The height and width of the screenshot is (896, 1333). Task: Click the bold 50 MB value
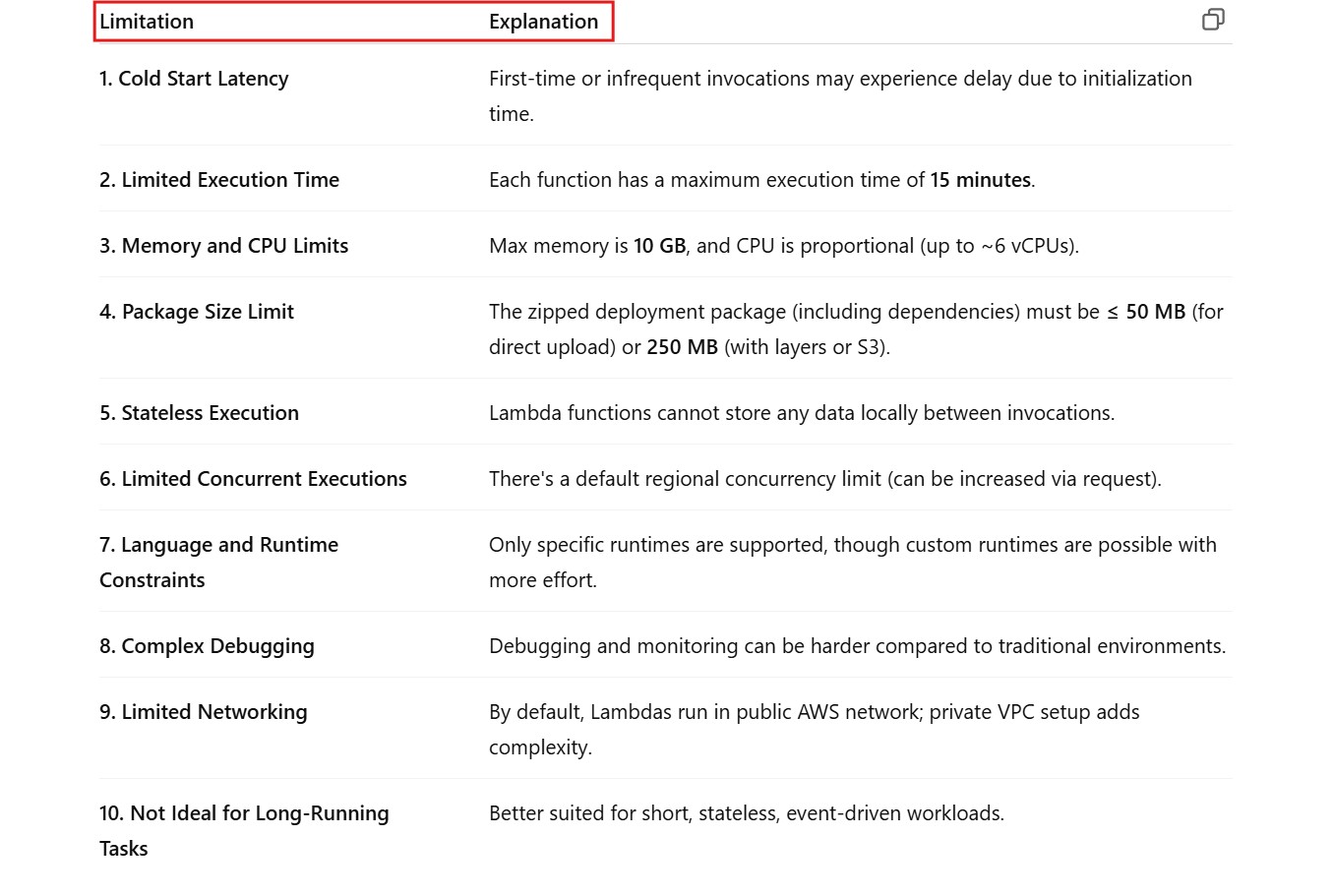click(1155, 312)
